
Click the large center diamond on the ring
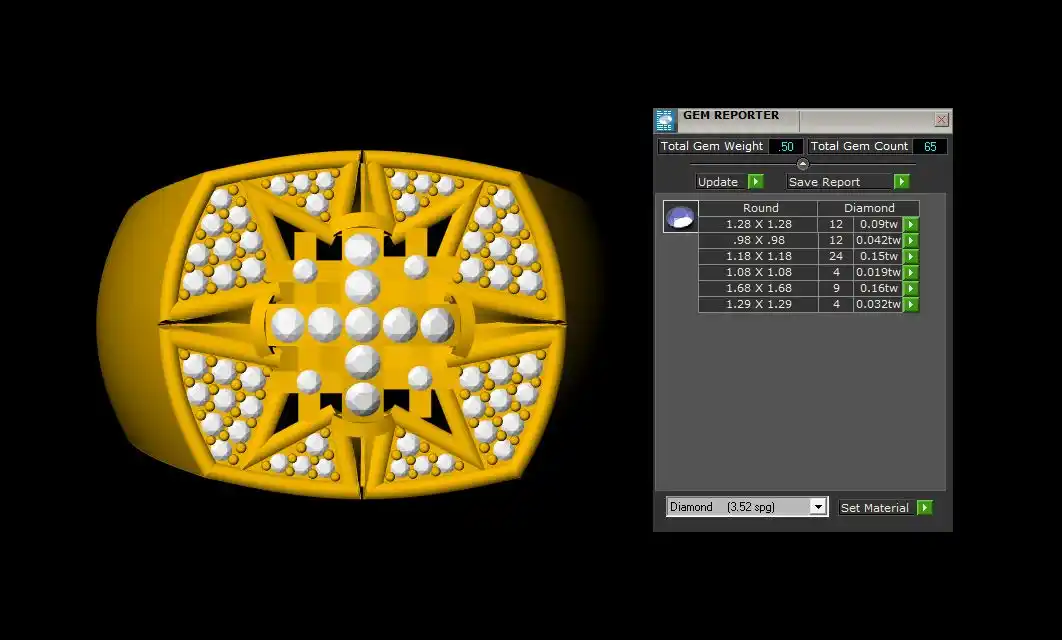pyautogui.click(x=362, y=325)
